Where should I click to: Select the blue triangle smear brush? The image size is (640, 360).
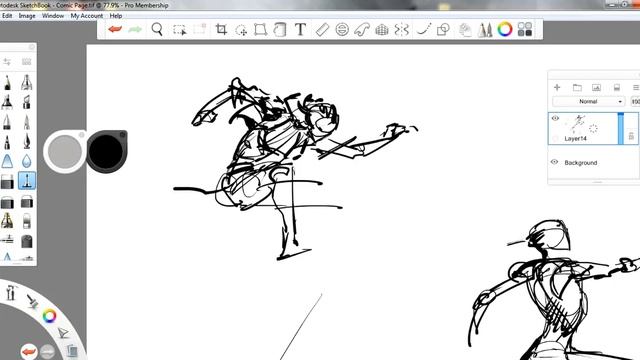[x=7, y=161]
